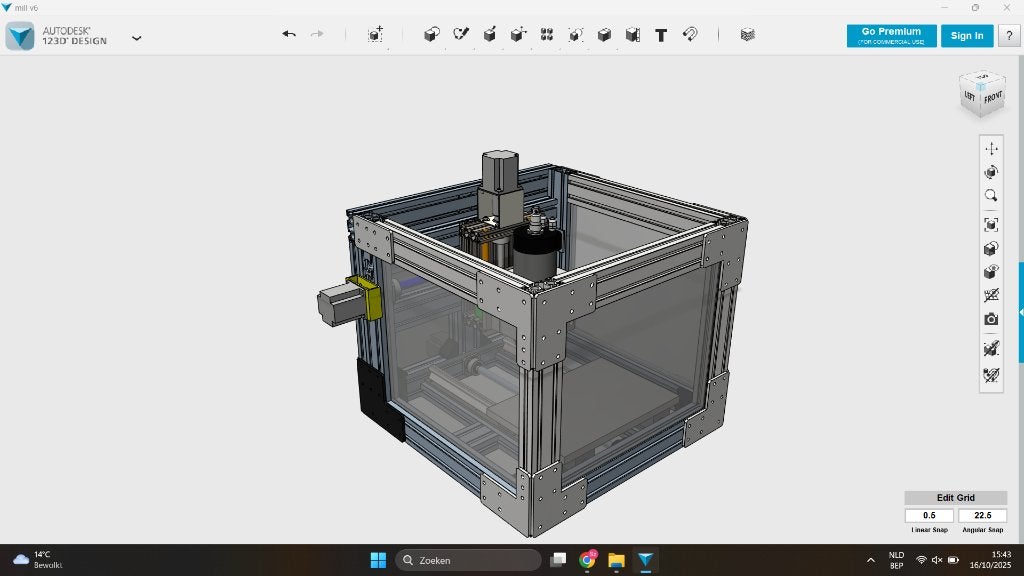Viewport: 1024px width, 576px height.
Task: Click the screenshot camera icon
Action: pos(991,319)
